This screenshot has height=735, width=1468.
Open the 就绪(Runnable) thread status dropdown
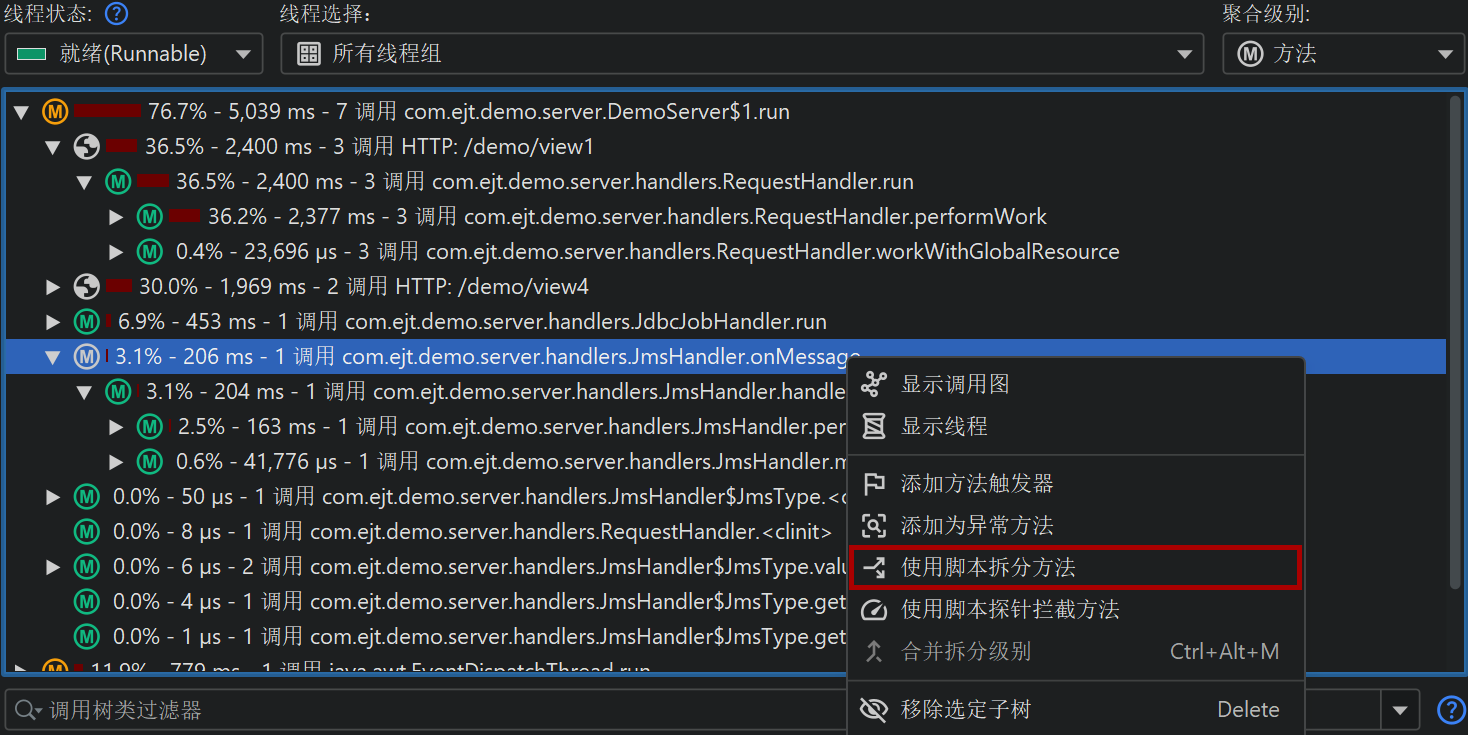click(134, 54)
